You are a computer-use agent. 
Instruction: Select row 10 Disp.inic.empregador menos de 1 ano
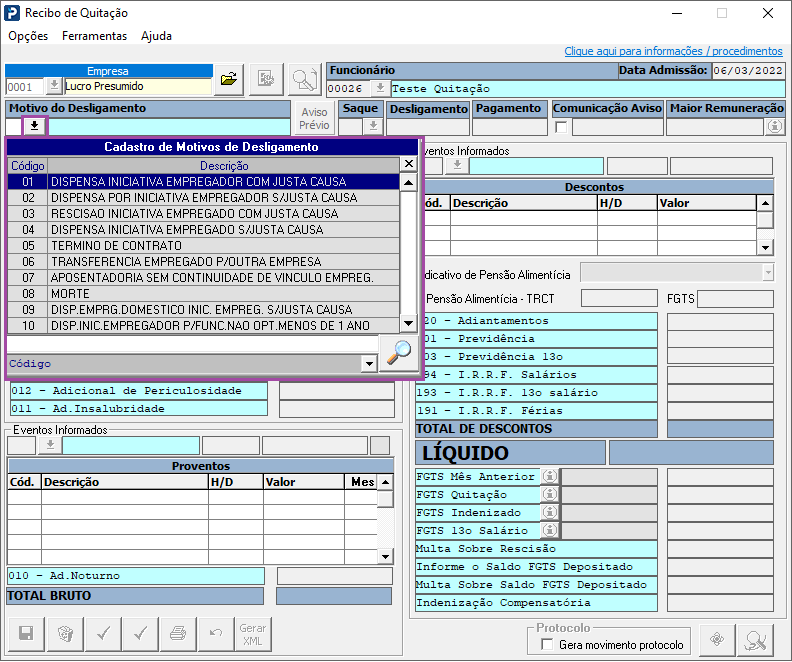[x=204, y=326]
